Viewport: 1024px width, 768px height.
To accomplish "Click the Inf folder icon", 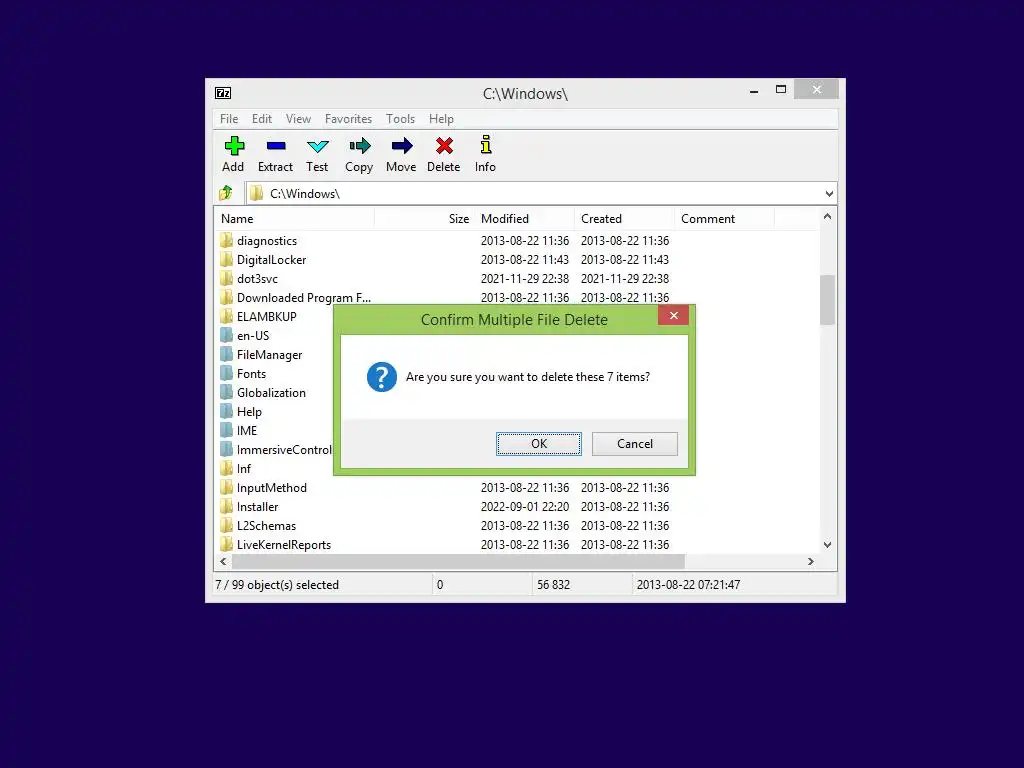I will point(227,468).
